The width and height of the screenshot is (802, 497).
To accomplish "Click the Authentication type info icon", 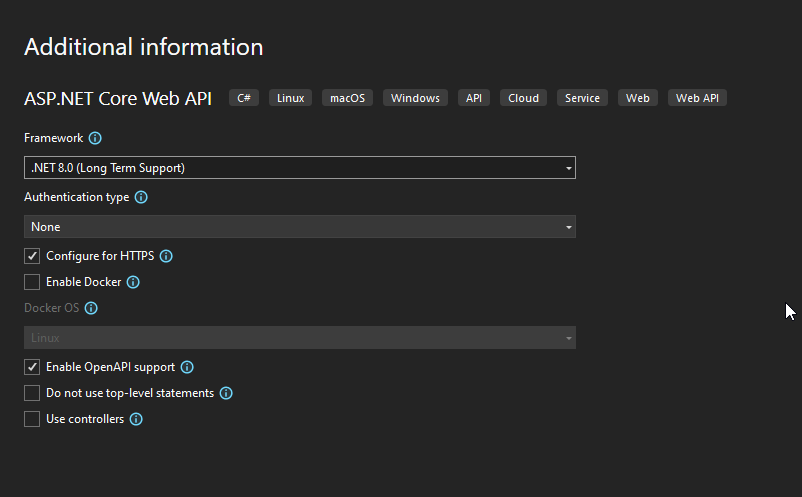I will click(141, 197).
